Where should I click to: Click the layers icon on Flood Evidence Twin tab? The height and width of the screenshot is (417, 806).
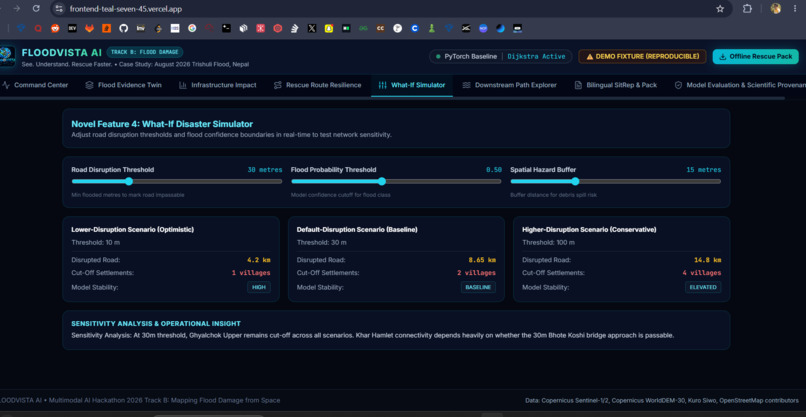[x=89, y=85]
